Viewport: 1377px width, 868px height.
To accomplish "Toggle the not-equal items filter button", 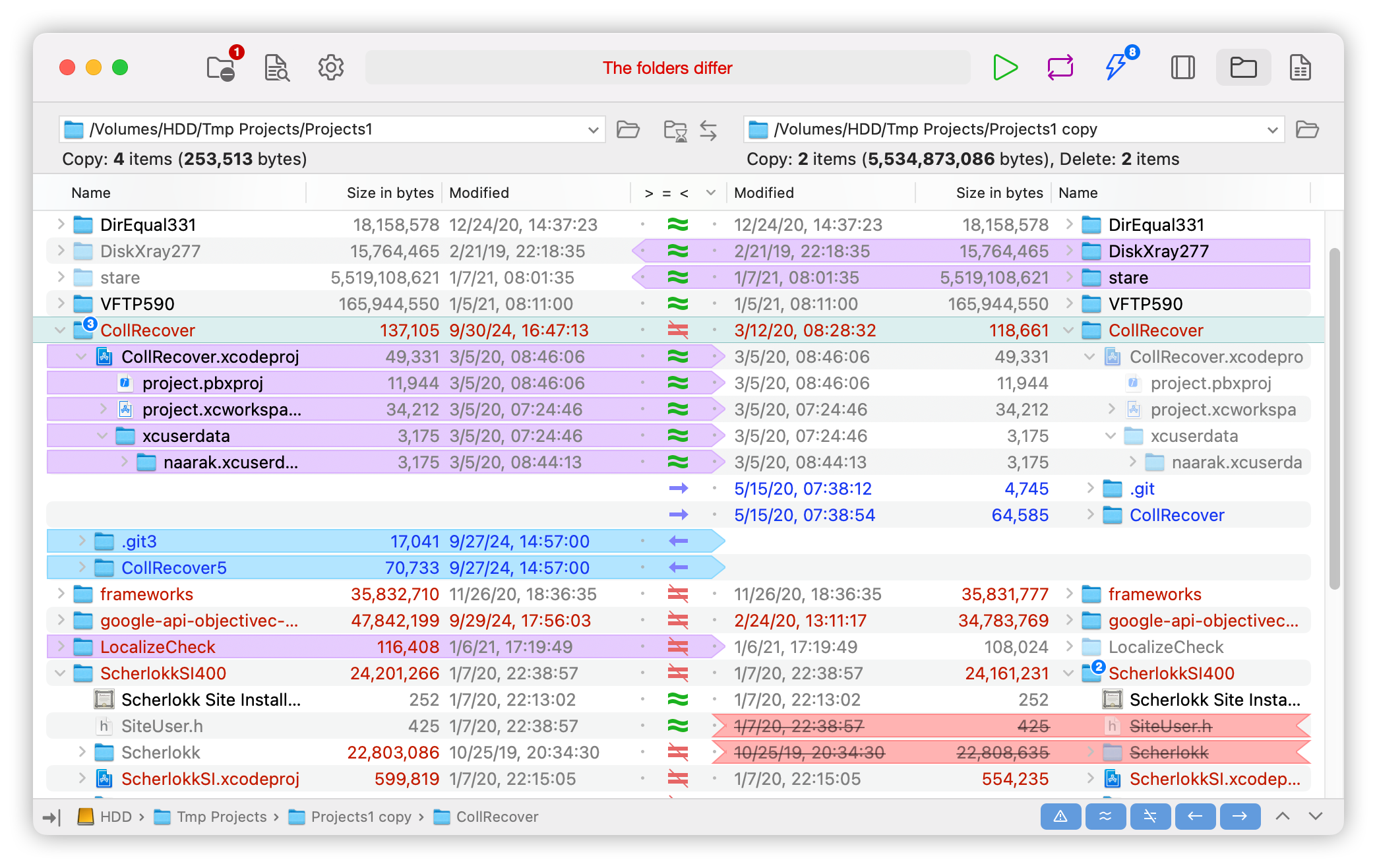I will pyautogui.click(x=1150, y=817).
